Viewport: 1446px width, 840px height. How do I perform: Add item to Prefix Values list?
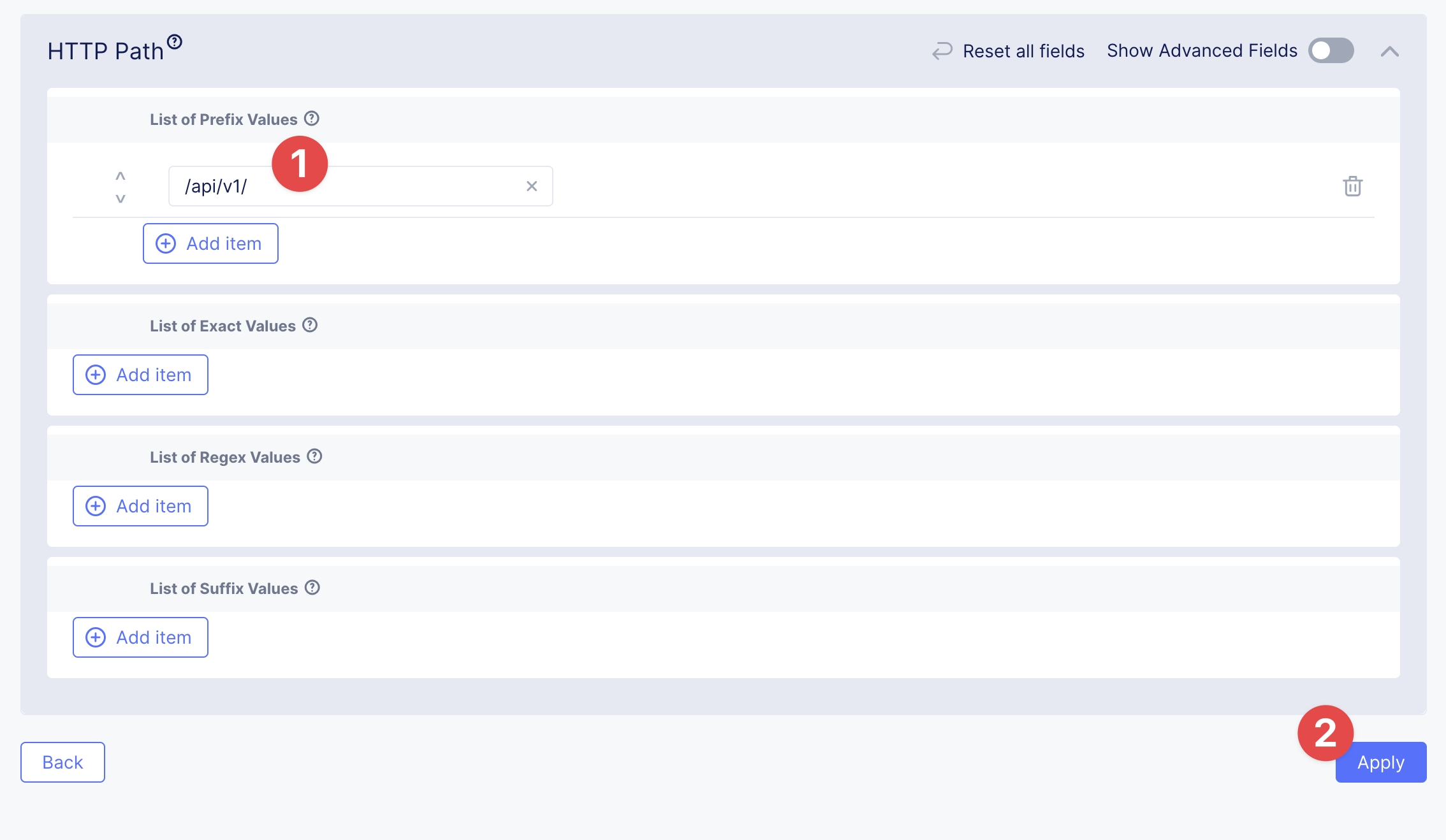(x=210, y=243)
